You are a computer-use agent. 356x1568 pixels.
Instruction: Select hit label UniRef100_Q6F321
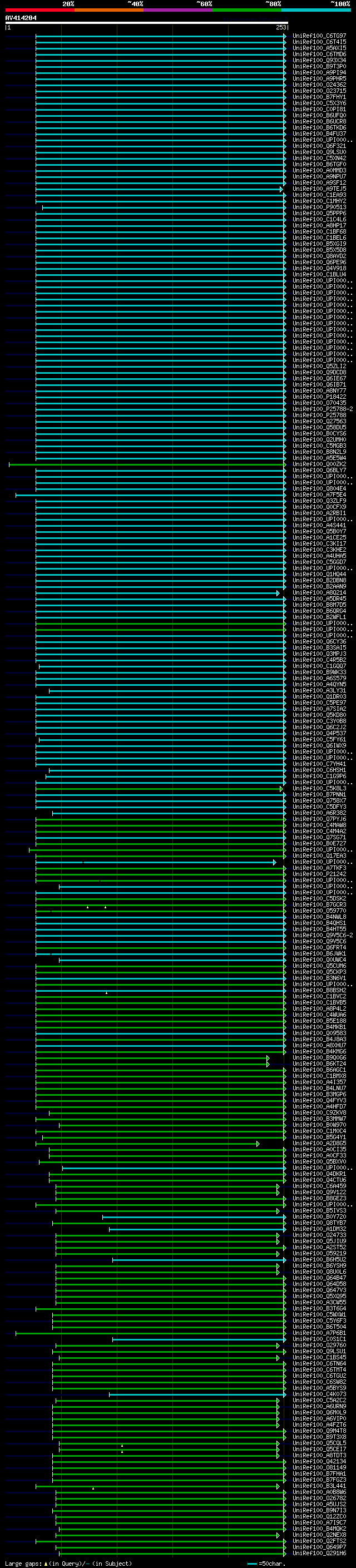pyautogui.click(x=319, y=146)
